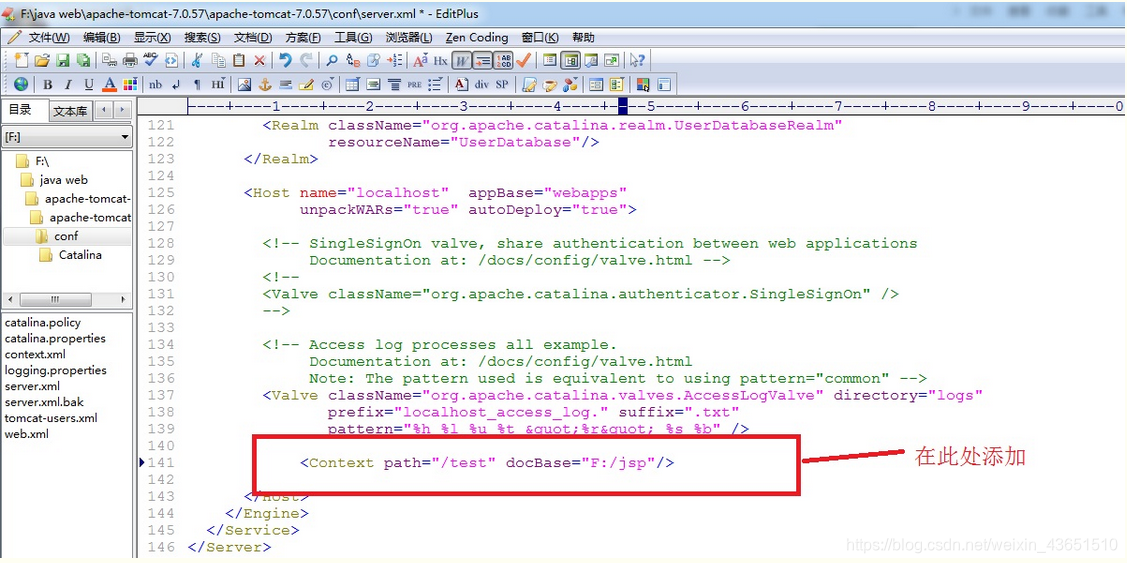
Task: Open Print Preview from the toolbar
Action: pos(109,60)
